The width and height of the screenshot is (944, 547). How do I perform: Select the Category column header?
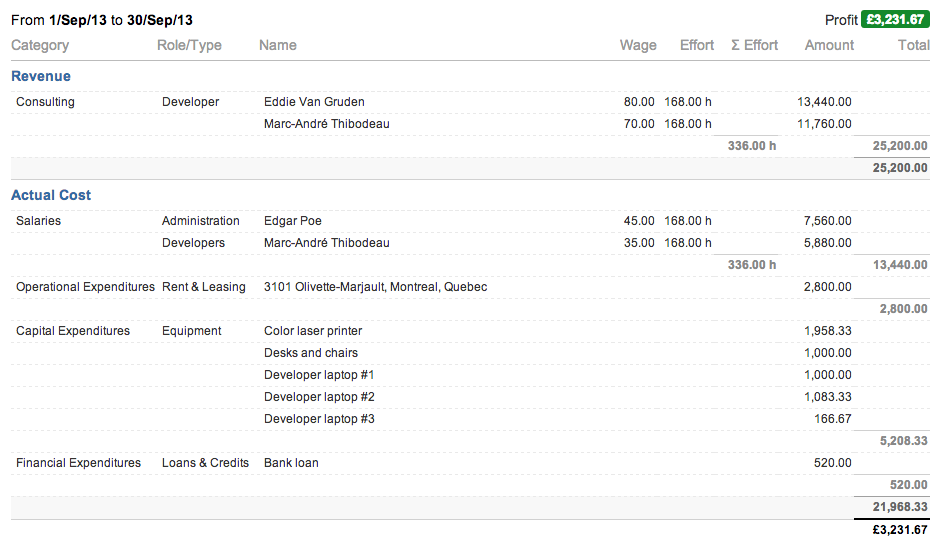(x=40, y=45)
